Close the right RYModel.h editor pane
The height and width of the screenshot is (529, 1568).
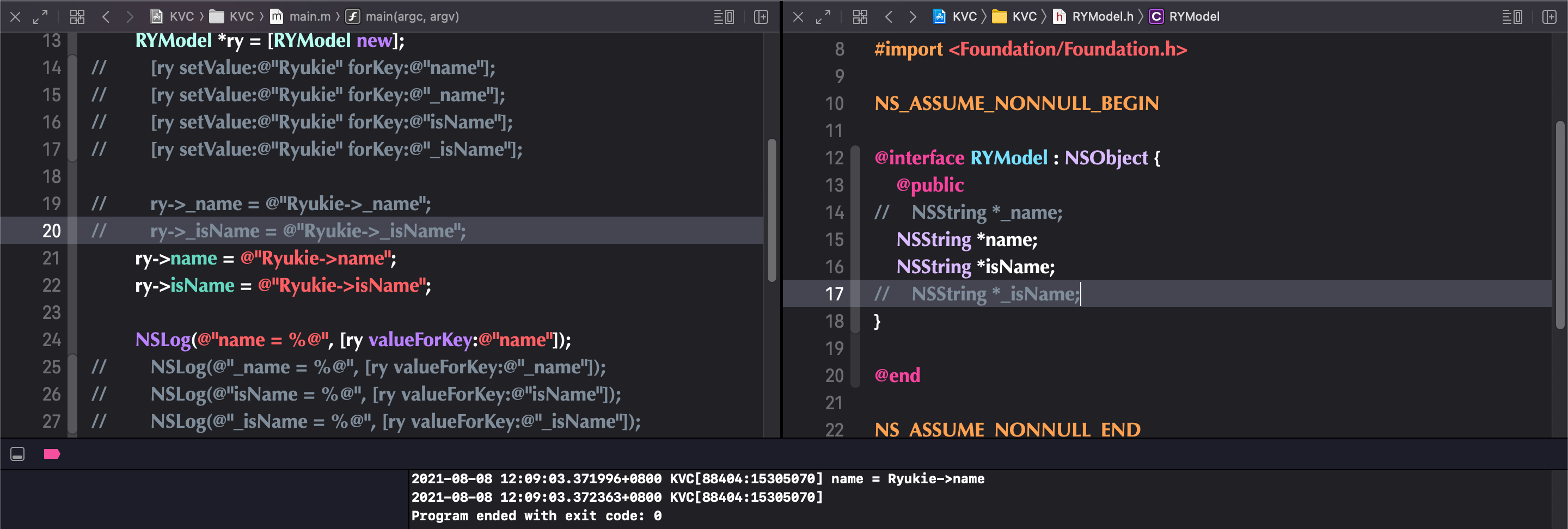click(x=798, y=17)
